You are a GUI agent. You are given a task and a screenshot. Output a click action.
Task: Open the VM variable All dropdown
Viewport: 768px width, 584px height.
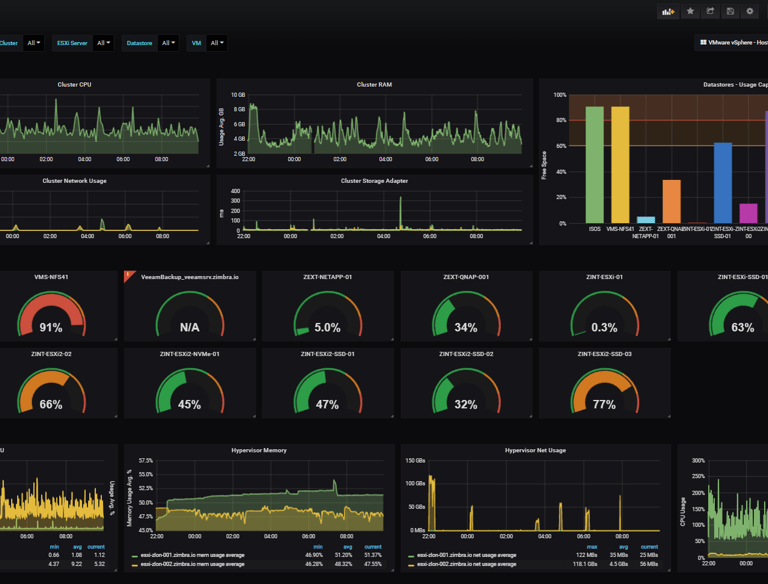click(217, 43)
